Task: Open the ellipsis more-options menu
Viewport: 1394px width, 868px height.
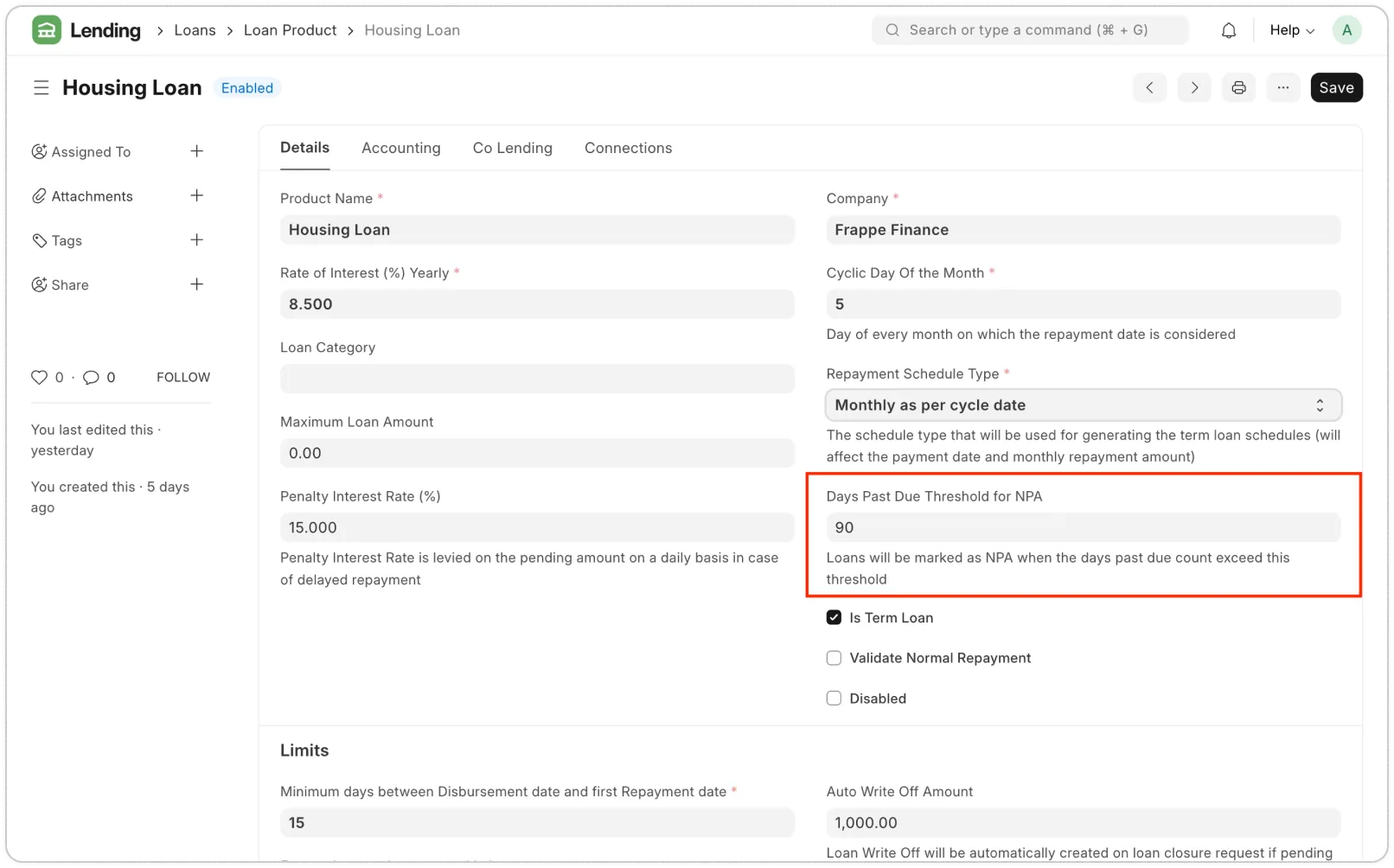Action: tap(1283, 87)
